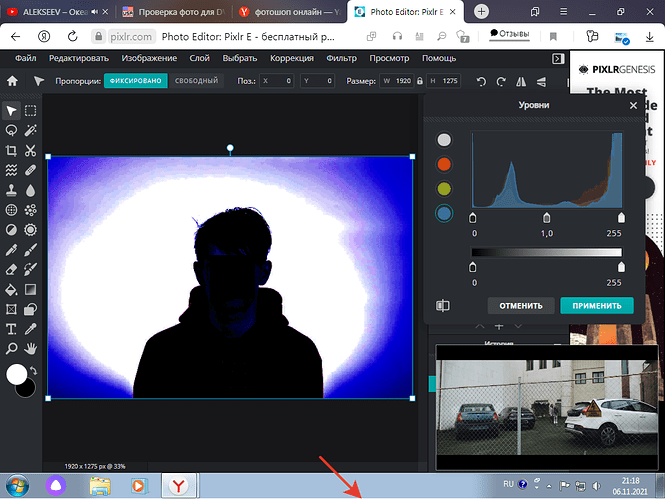This screenshot has width=665, height=499.
Task: Click the Home icon in Pixlr
Action: coord(12,81)
